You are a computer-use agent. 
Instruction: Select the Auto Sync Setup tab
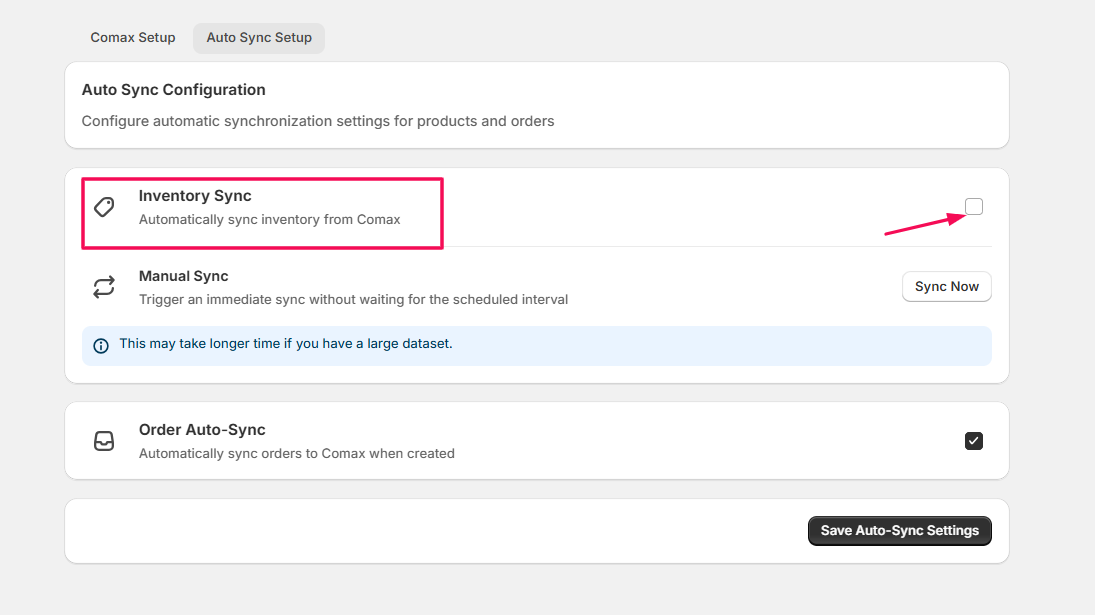259,38
